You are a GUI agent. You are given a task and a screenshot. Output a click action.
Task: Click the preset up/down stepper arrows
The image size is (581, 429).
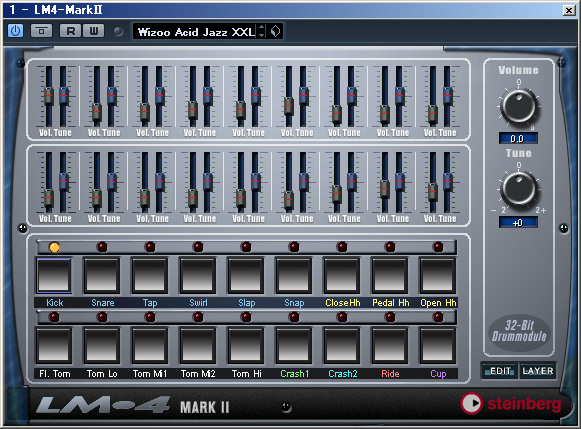click(262, 31)
